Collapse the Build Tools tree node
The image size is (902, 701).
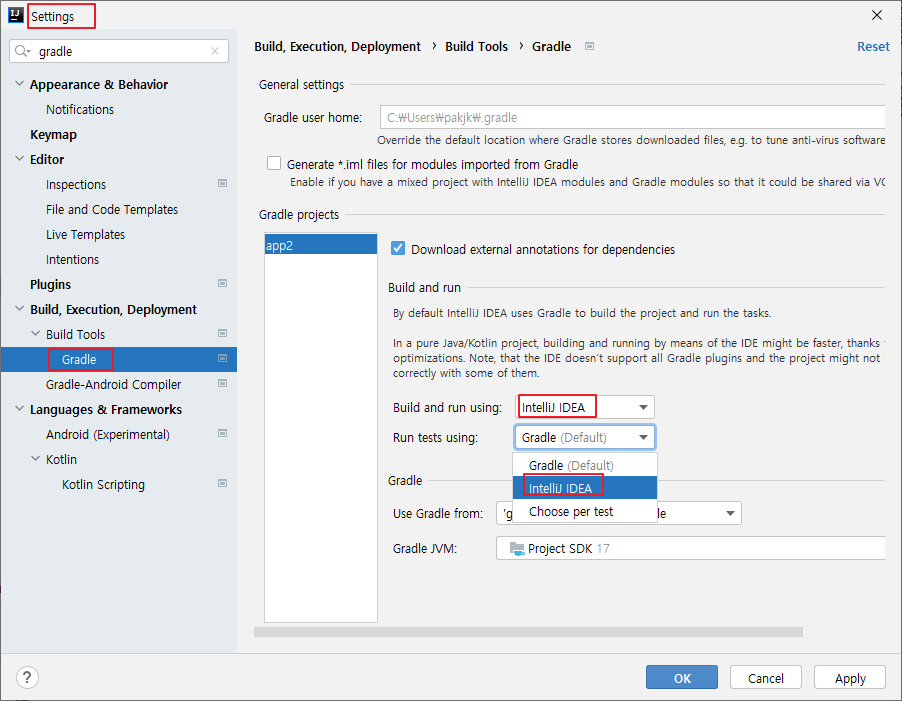pyautogui.click(x=35, y=334)
